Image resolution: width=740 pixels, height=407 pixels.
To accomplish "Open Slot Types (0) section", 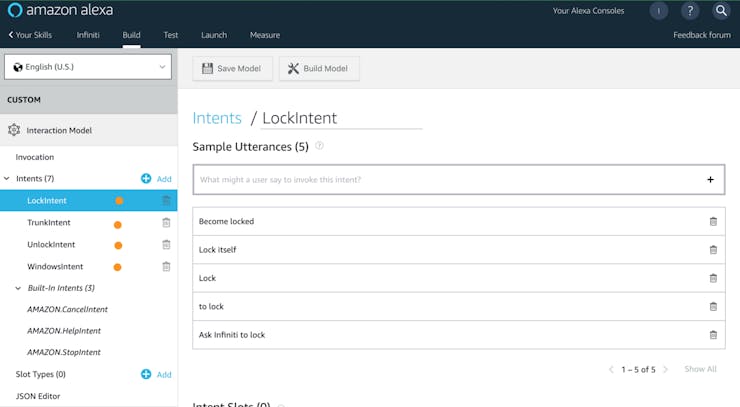I will coord(41,374).
